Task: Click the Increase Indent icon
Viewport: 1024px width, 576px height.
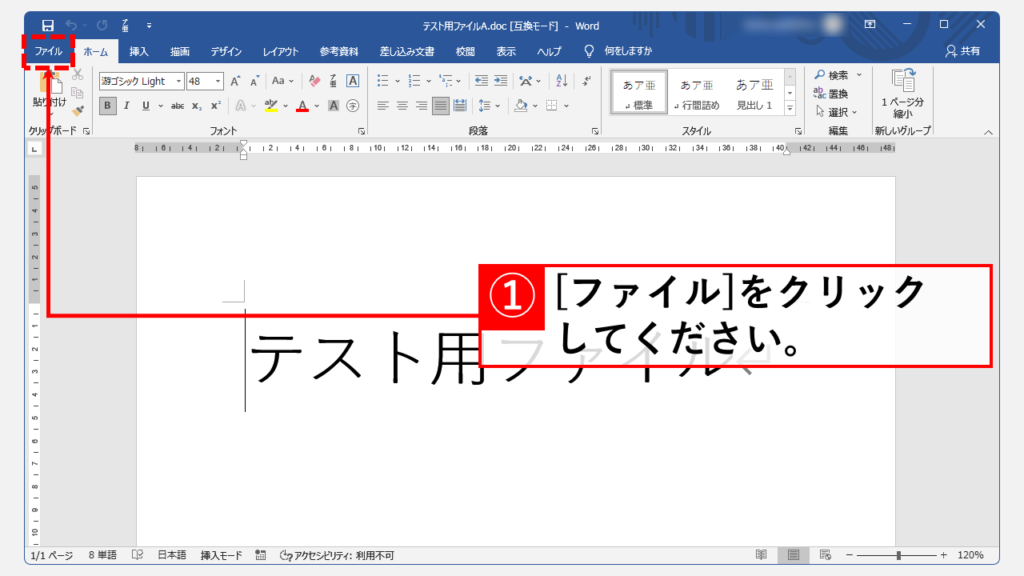Action: tap(500, 81)
